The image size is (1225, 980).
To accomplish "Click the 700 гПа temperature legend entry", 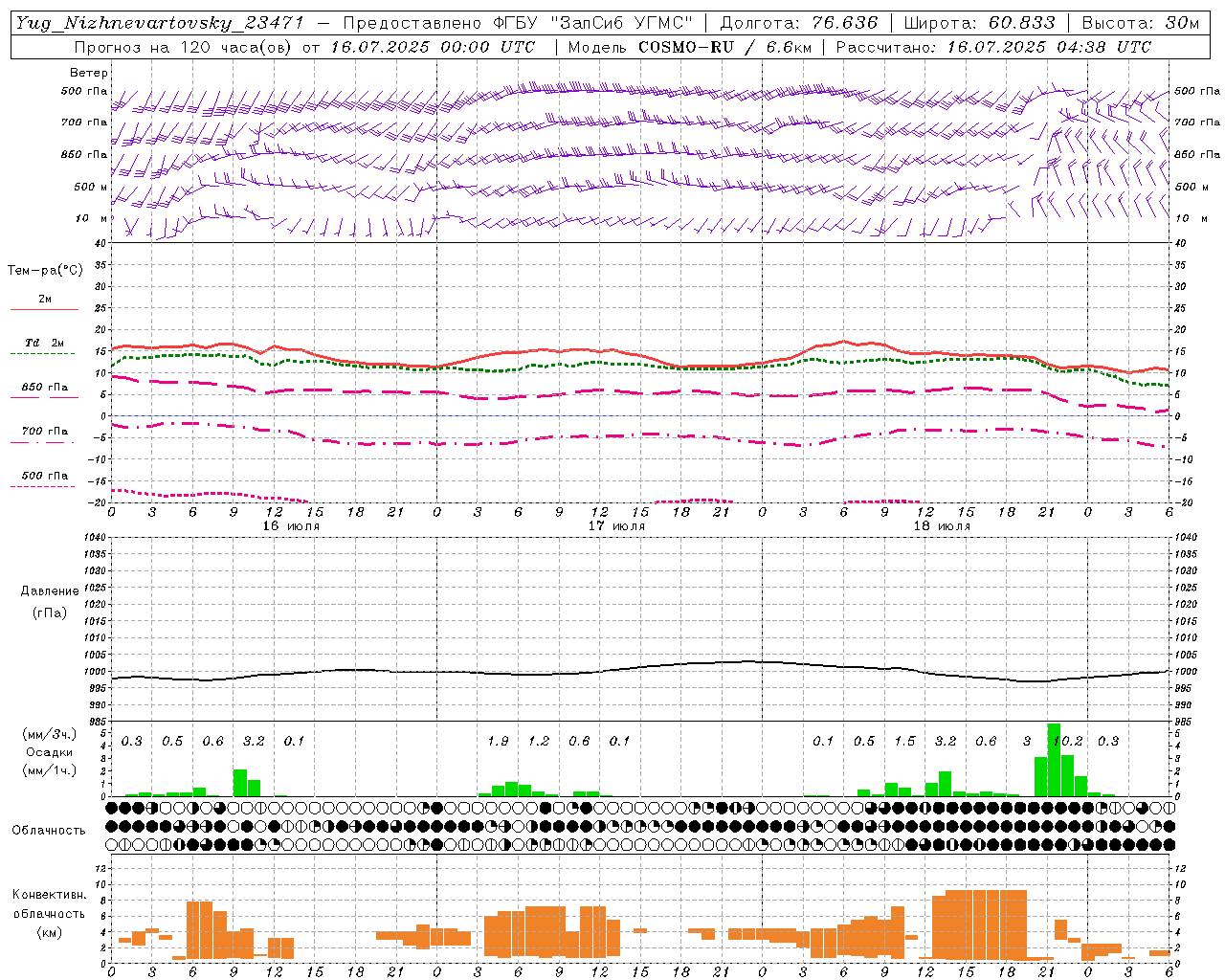I will [x=45, y=432].
